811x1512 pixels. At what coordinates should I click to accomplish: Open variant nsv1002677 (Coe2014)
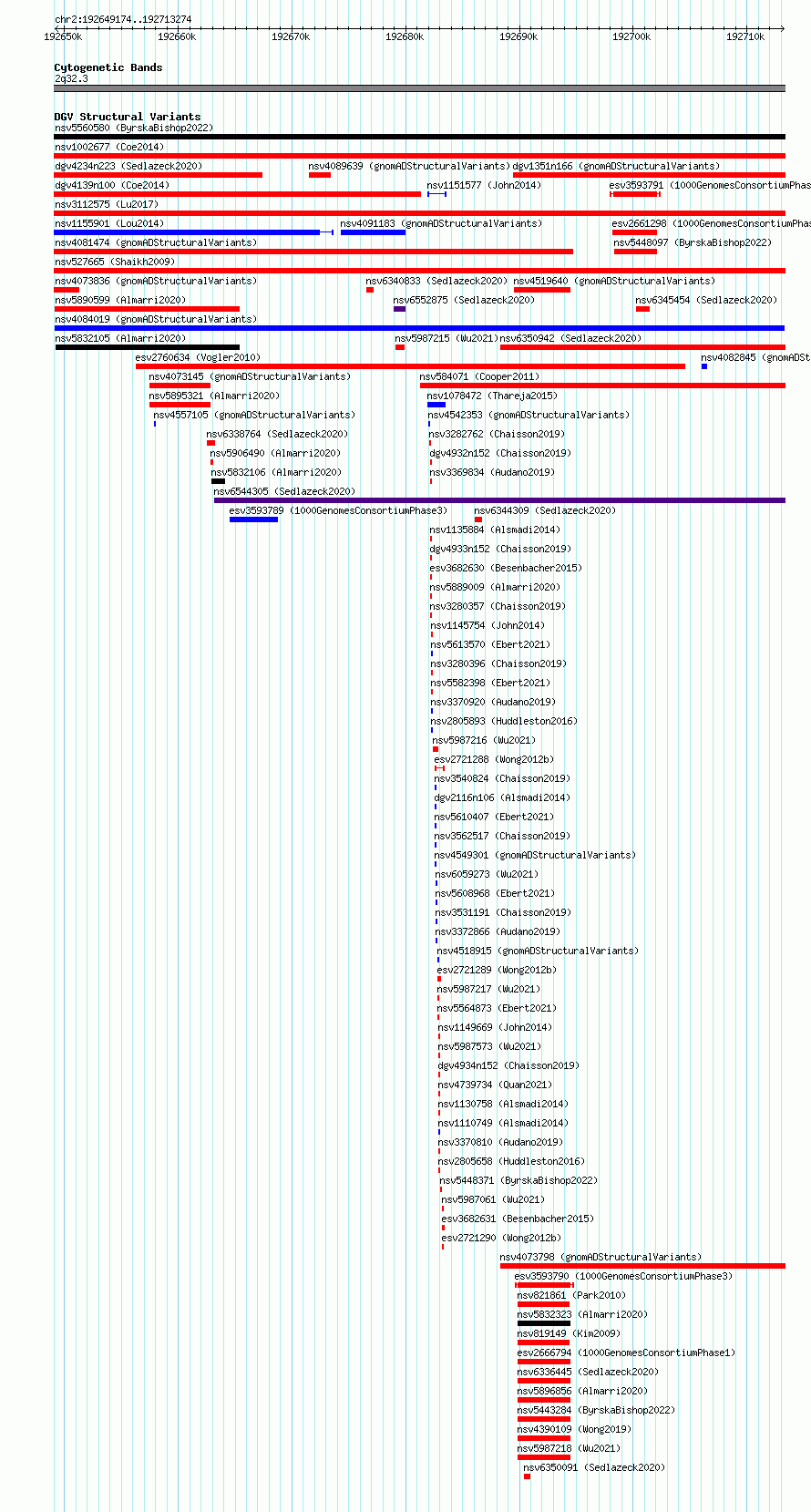109,148
